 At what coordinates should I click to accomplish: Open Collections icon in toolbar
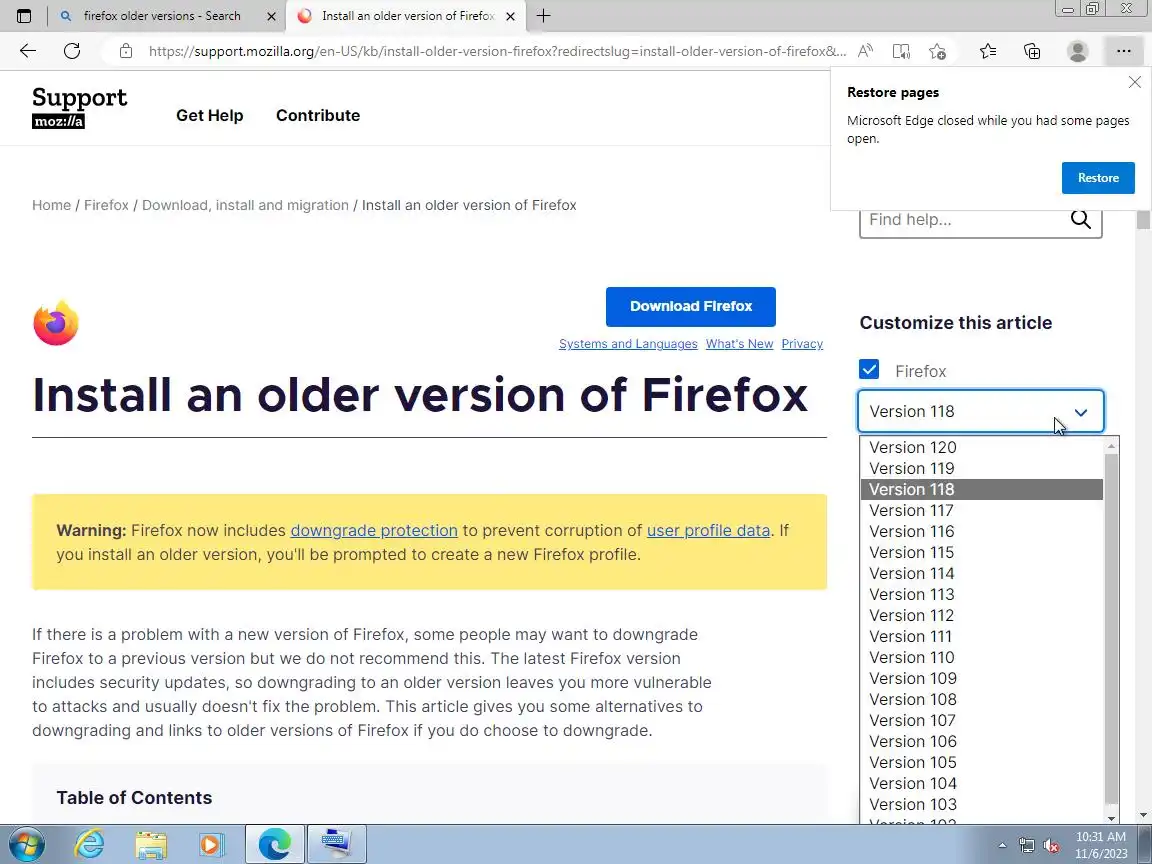[x=1032, y=51]
